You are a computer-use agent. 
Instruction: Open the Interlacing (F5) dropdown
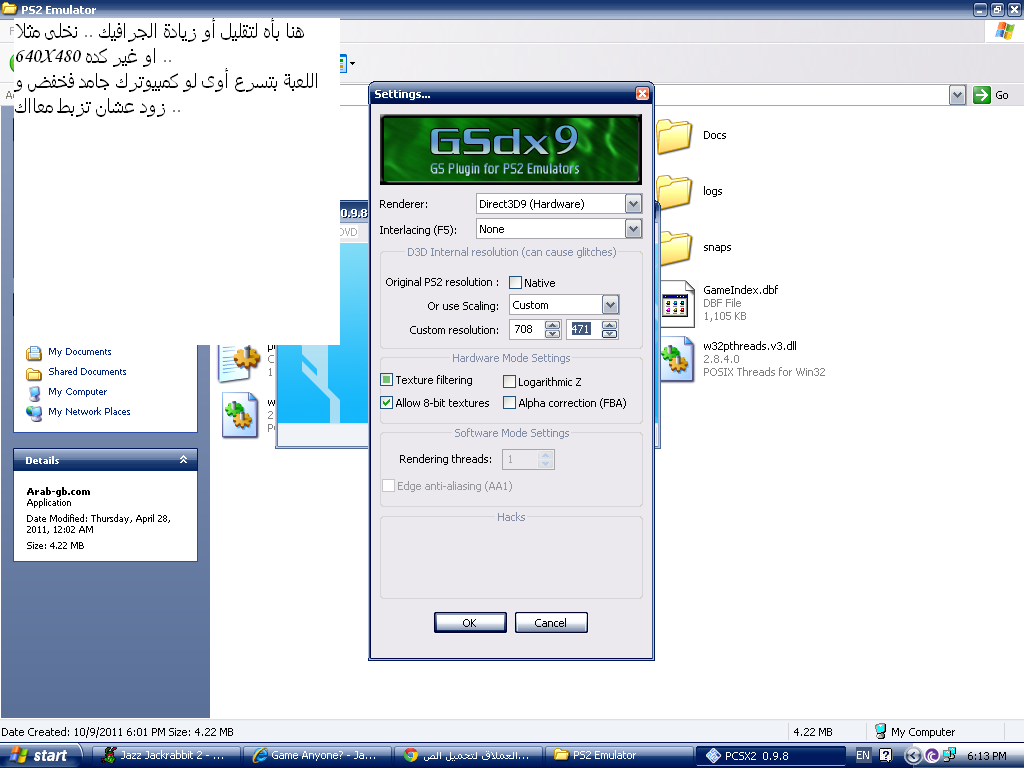[633, 229]
